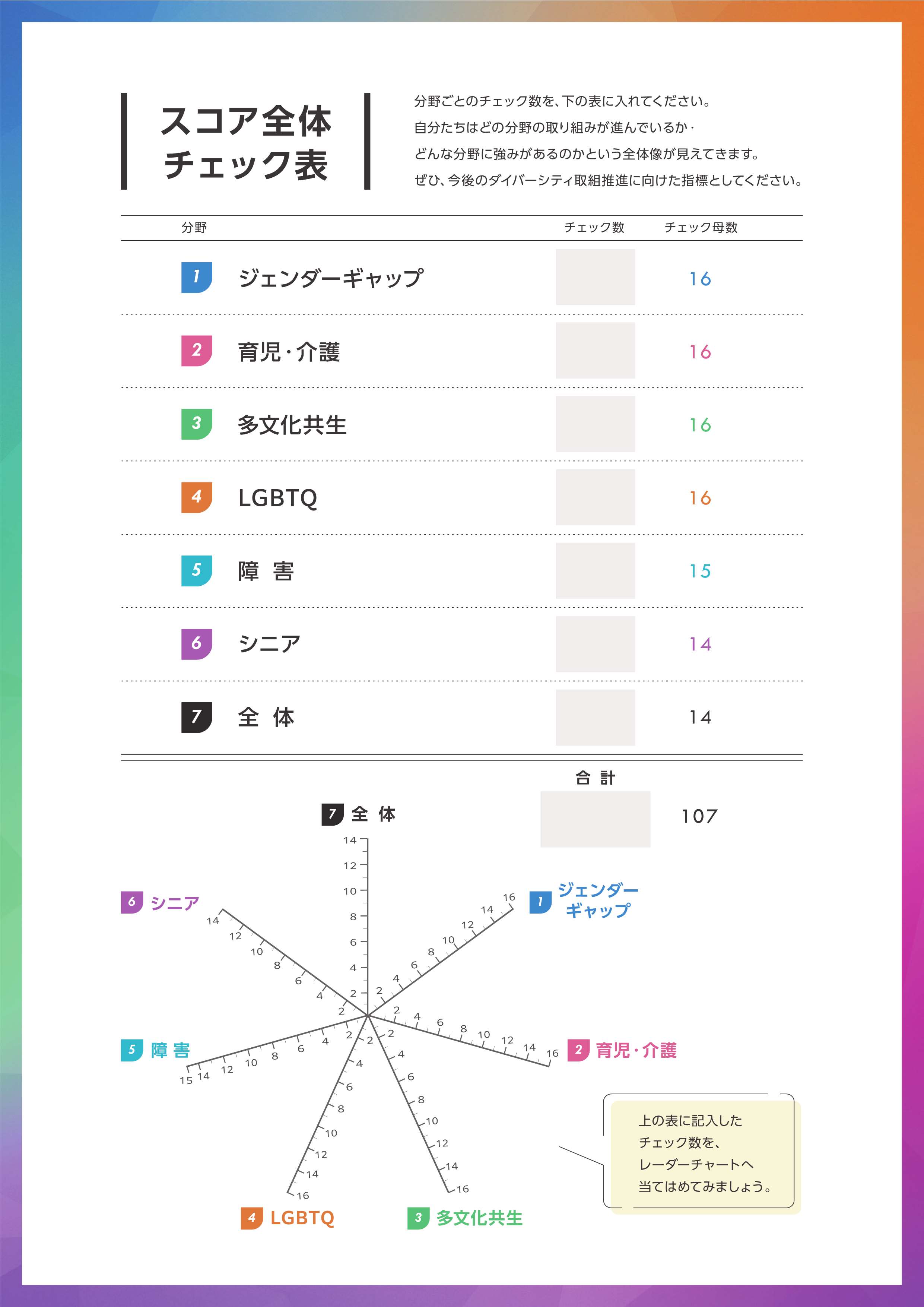Click the 14 mark on the 全体 axis
This screenshot has height=1307, width=924.
[x=350, y=840]
